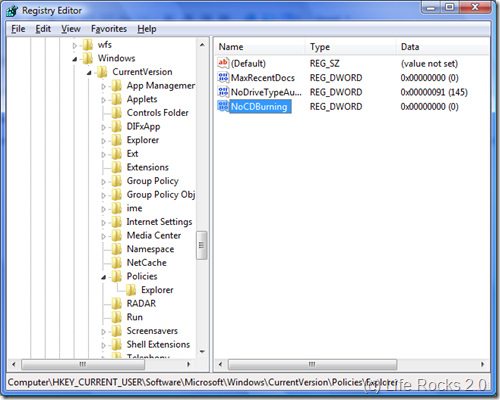
Task: Select the (Default) value name
Action: [248, 64]
